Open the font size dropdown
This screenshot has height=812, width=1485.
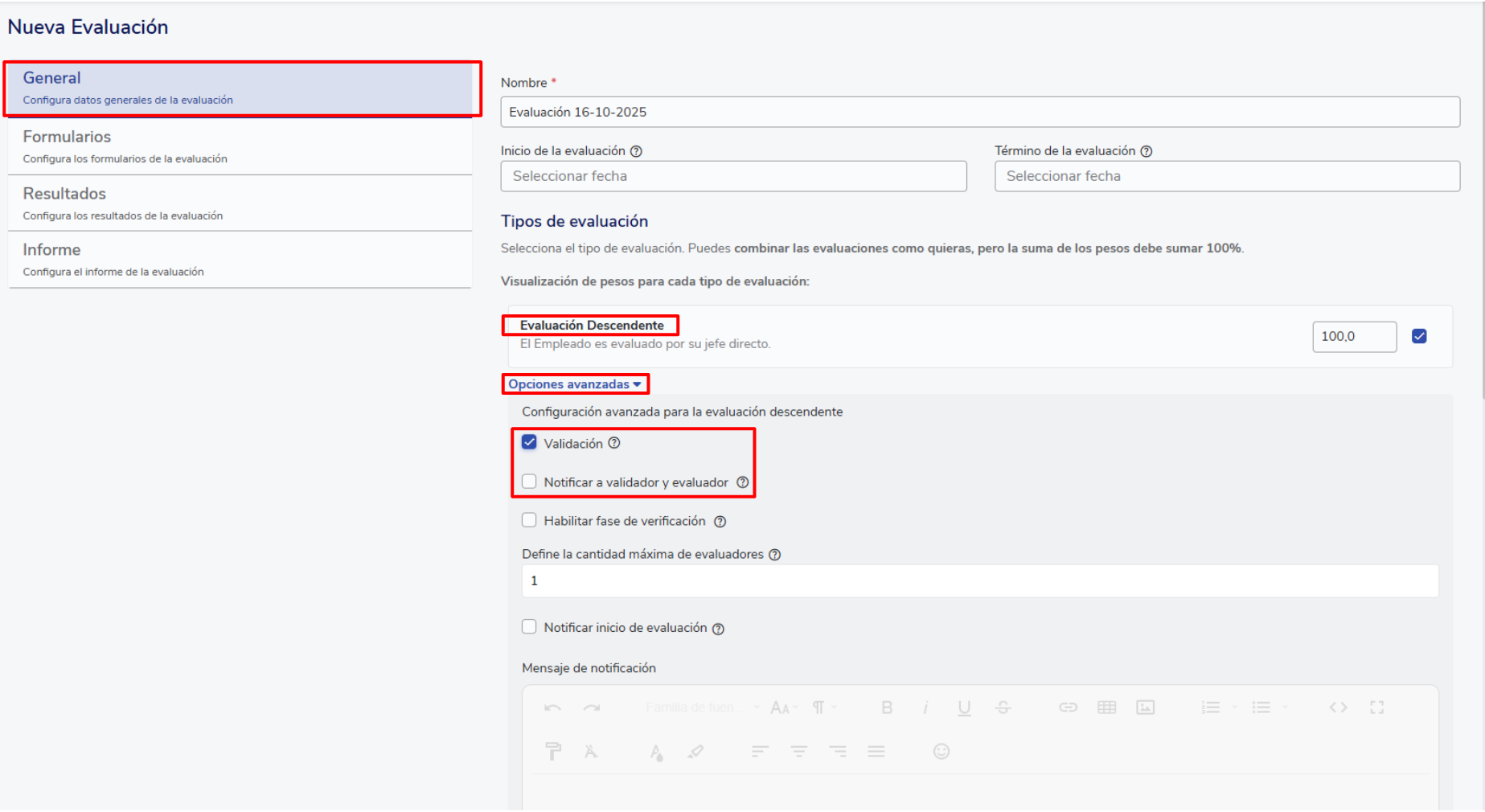[x=783, y=707]
